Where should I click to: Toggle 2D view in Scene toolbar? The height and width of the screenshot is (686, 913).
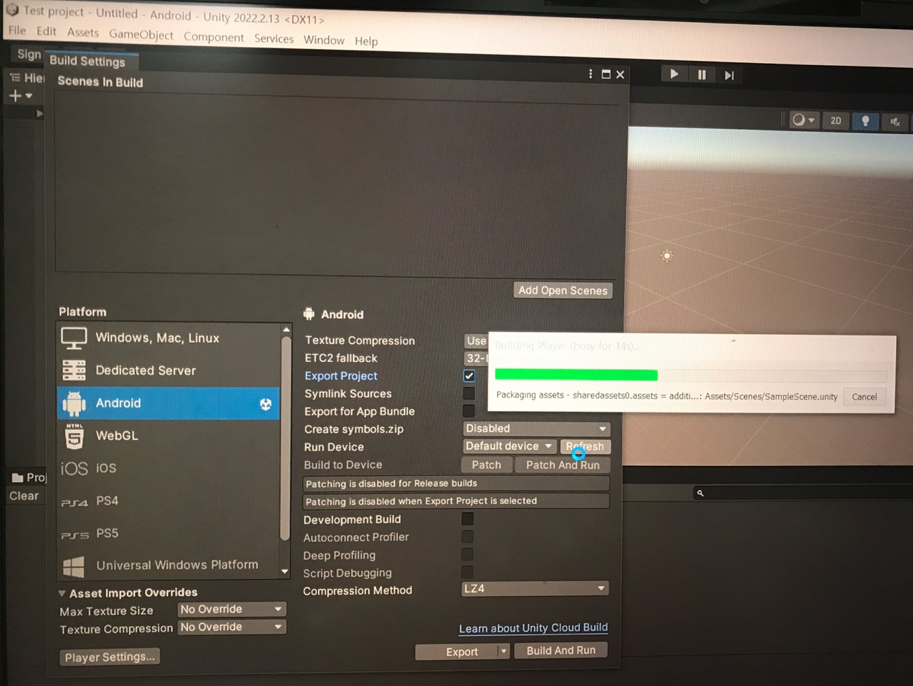pyautogui.click(x=836, y=121)
